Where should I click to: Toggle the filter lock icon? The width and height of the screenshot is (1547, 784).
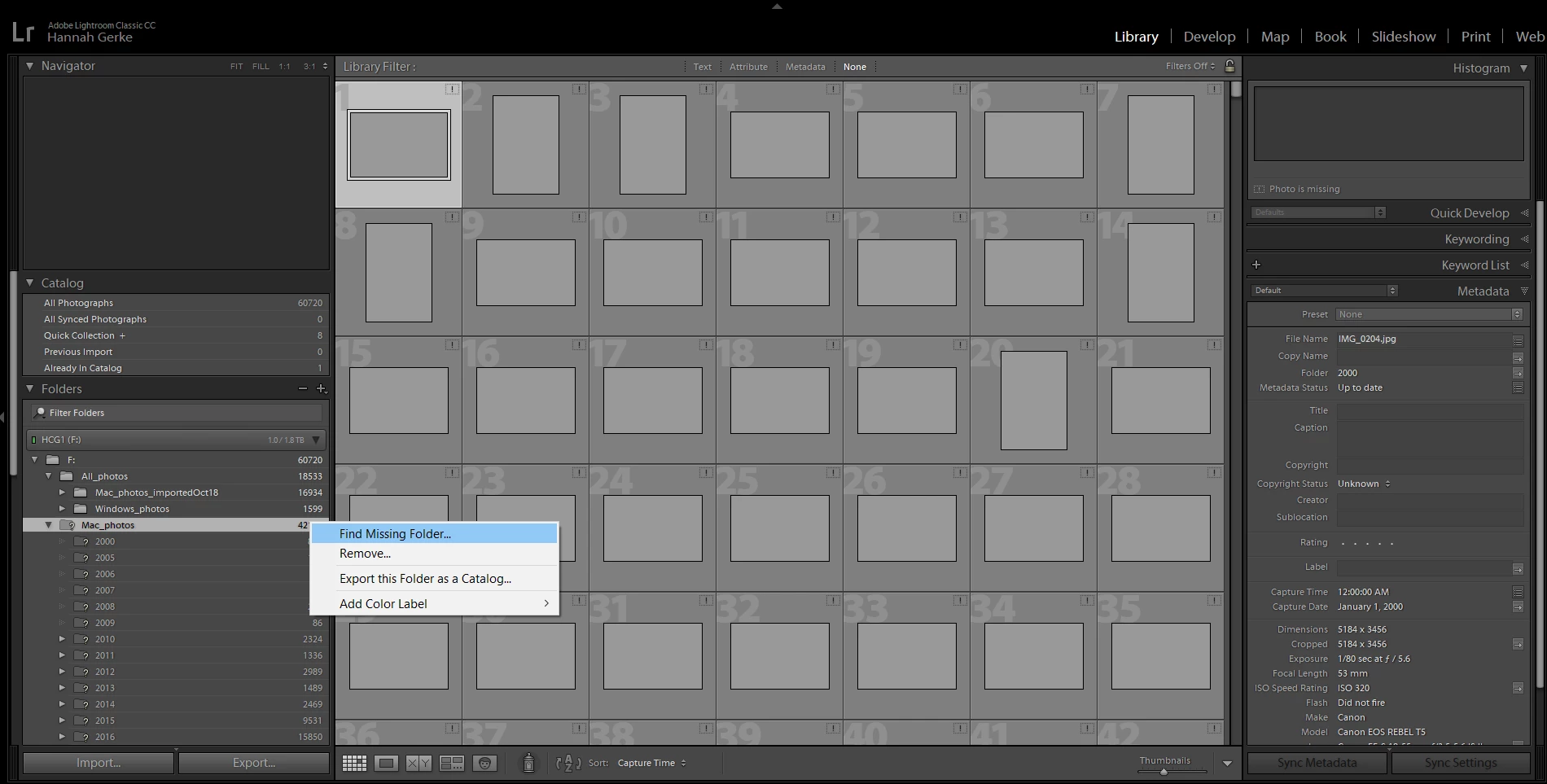click(1229, 66)
